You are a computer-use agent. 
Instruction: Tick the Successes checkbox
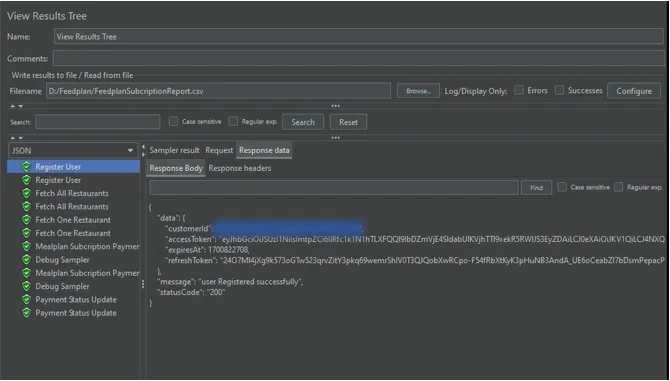tap(559, 90)
